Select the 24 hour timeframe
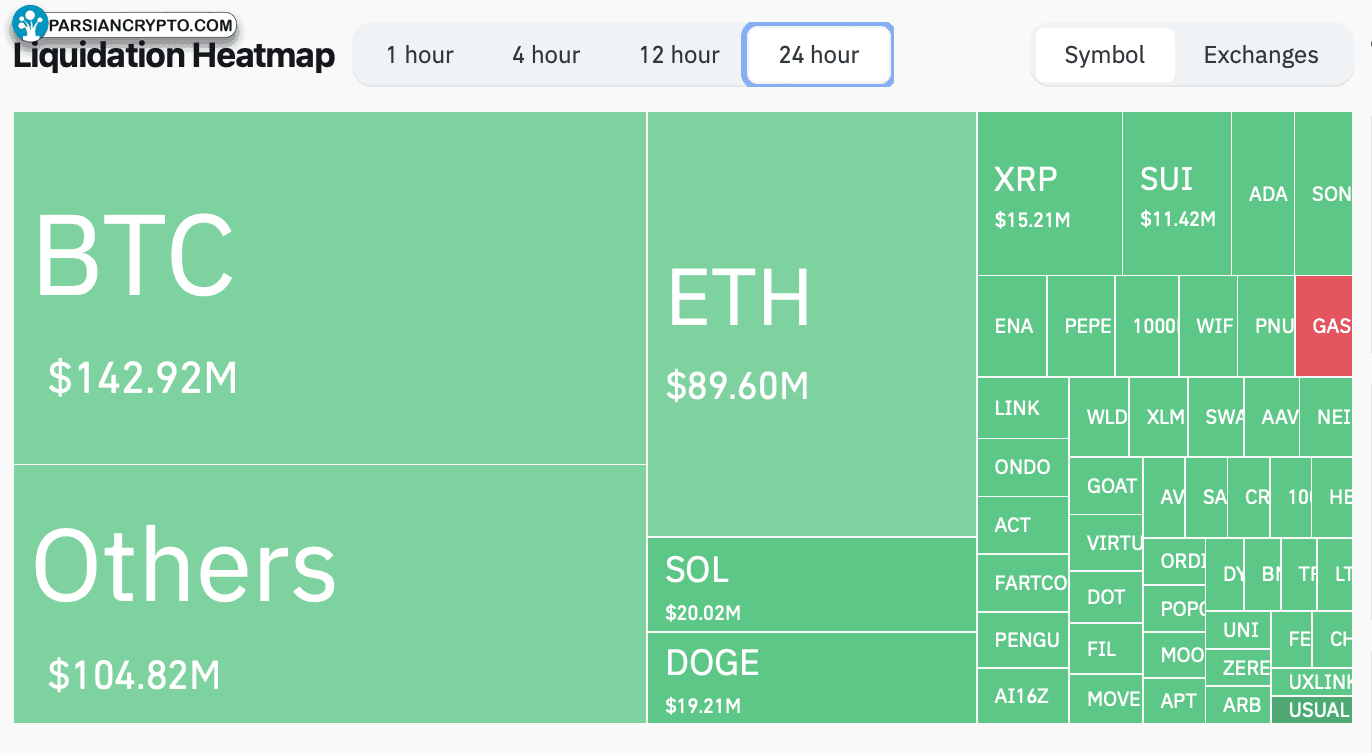The height and width of the screenshot is (753, 1372). 818,55
